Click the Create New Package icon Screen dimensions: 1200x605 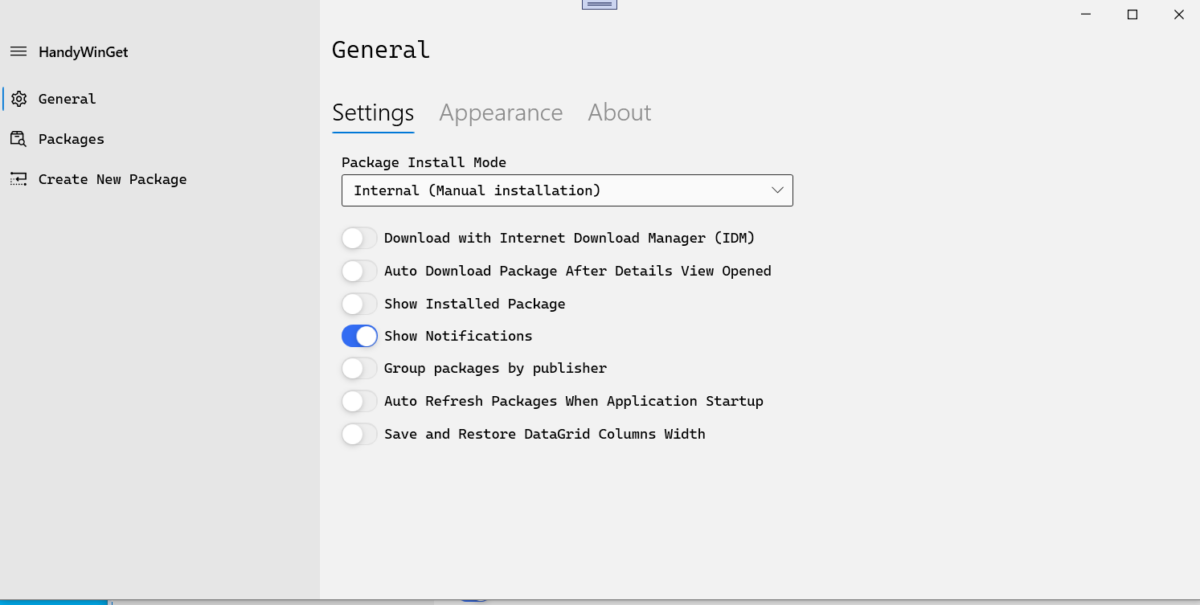(x=18, y=179)
